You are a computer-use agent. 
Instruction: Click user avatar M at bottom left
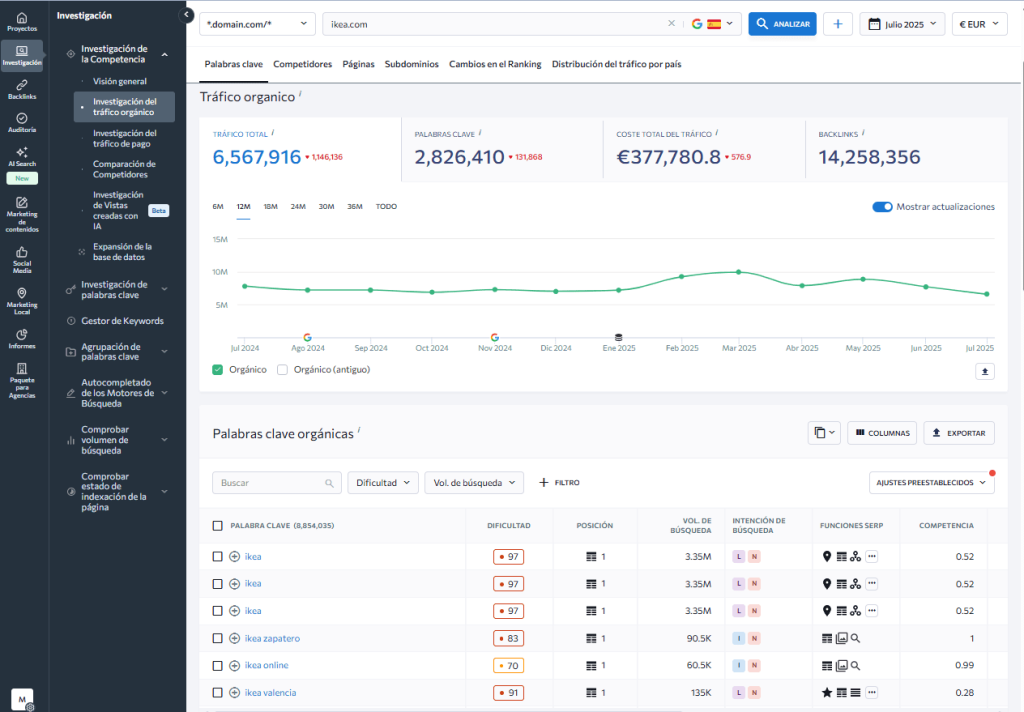click(22, 699)
